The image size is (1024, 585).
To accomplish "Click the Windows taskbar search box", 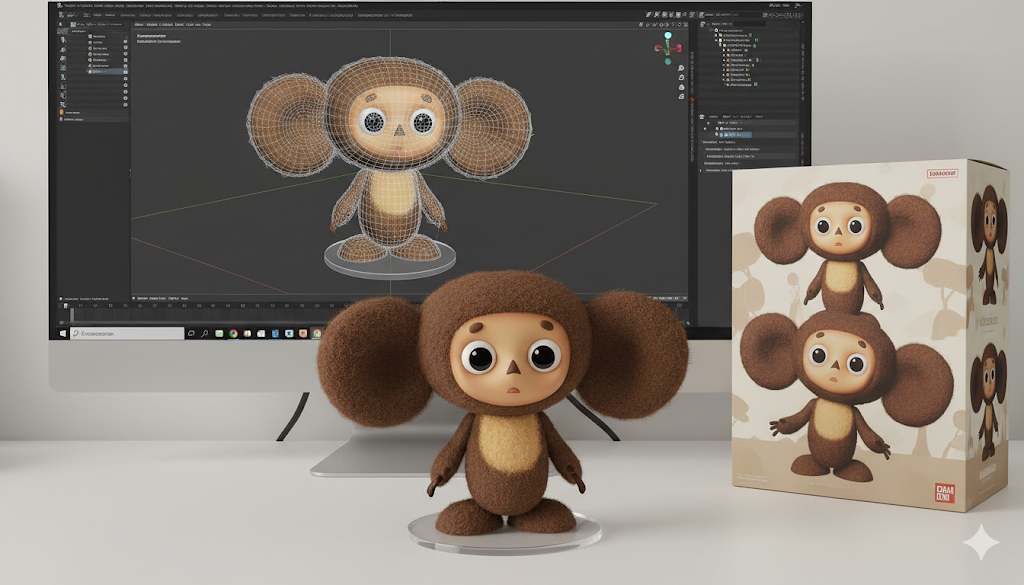I will pos(127,333).
